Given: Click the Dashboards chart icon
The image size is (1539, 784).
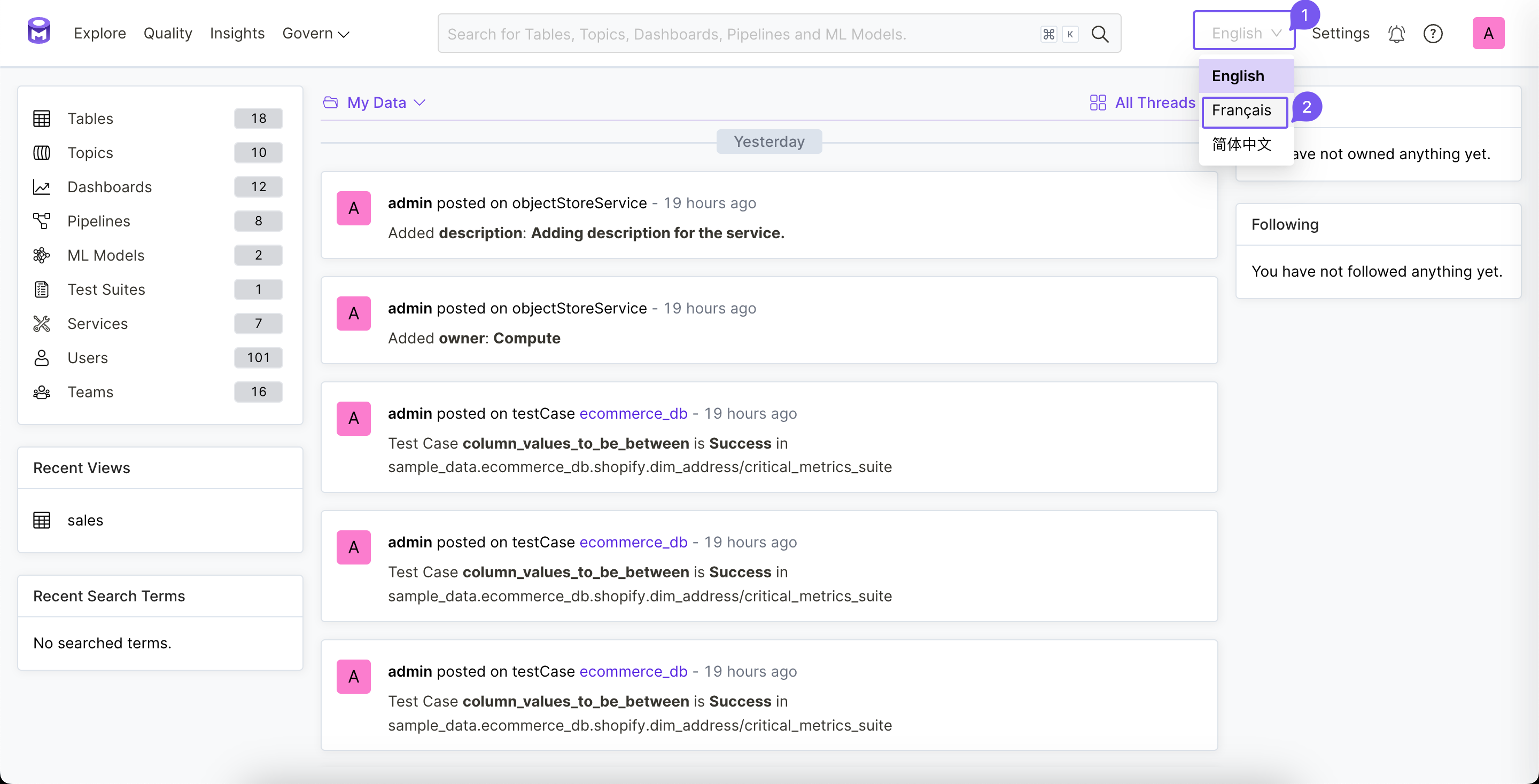Looking at the screenshot, I should tap(42, 187).
